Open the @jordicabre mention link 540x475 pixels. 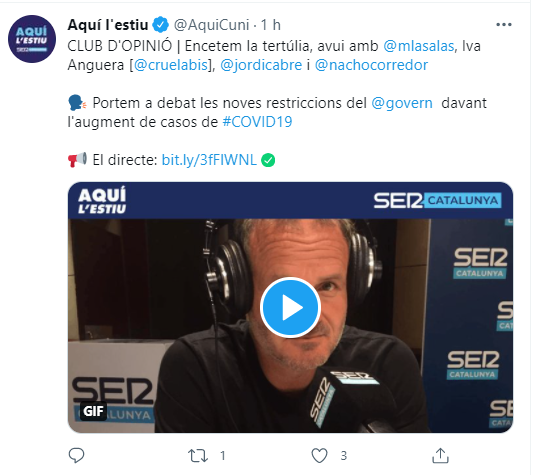[261, 65]
